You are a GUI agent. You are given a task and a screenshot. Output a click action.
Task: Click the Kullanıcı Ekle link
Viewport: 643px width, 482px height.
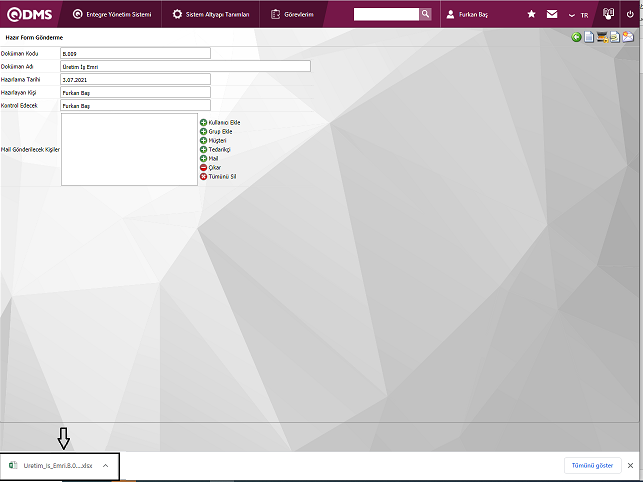tap(224, 122)
